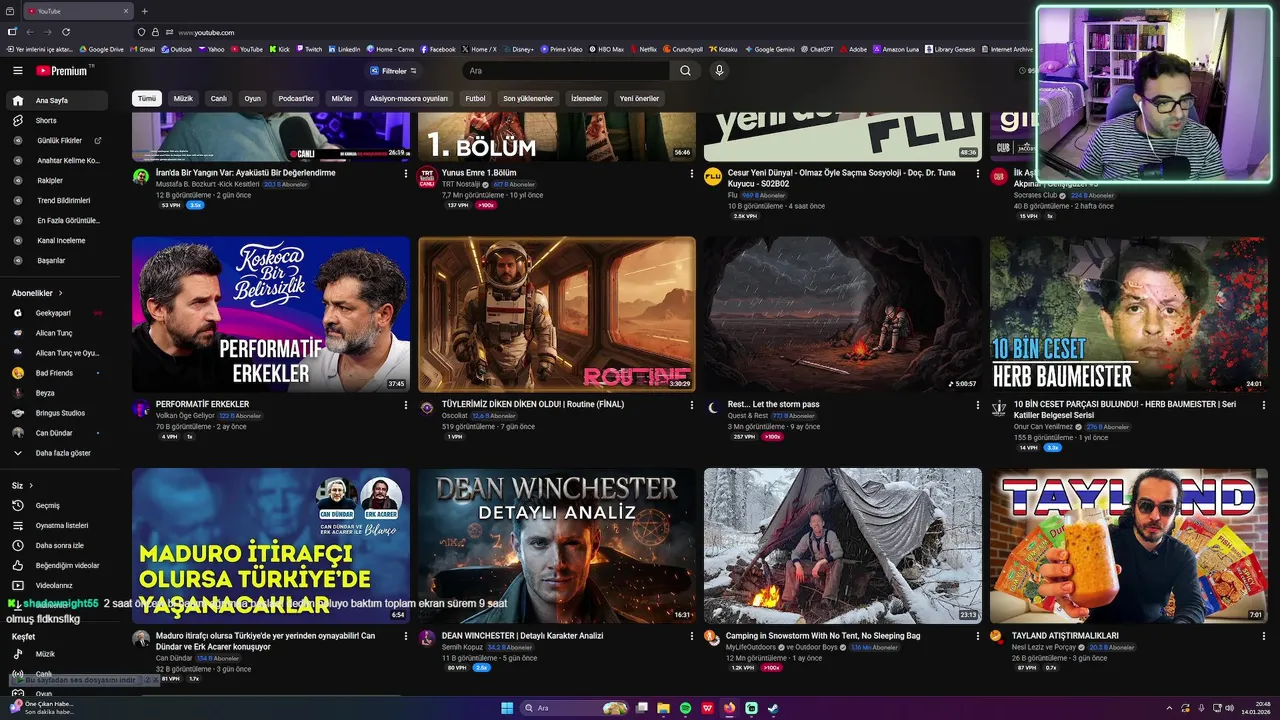Open Anahtar Kelime sidebar item
Screen dimensions: 1280x720
coord(56,160)
